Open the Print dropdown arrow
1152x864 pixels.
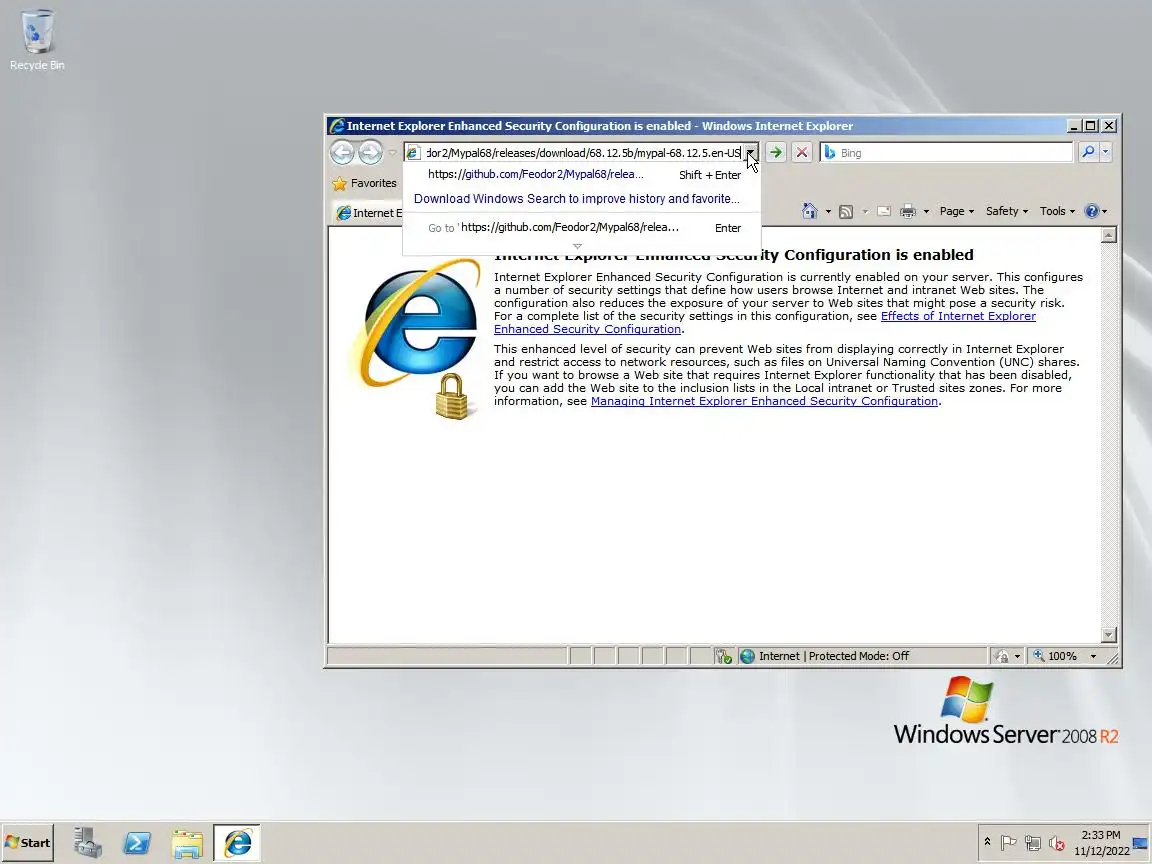coord(926,212)
